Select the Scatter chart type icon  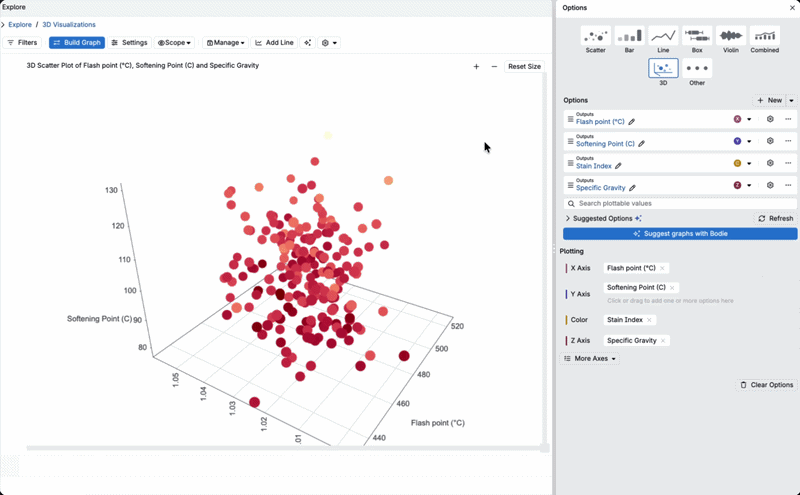[595, 36]
